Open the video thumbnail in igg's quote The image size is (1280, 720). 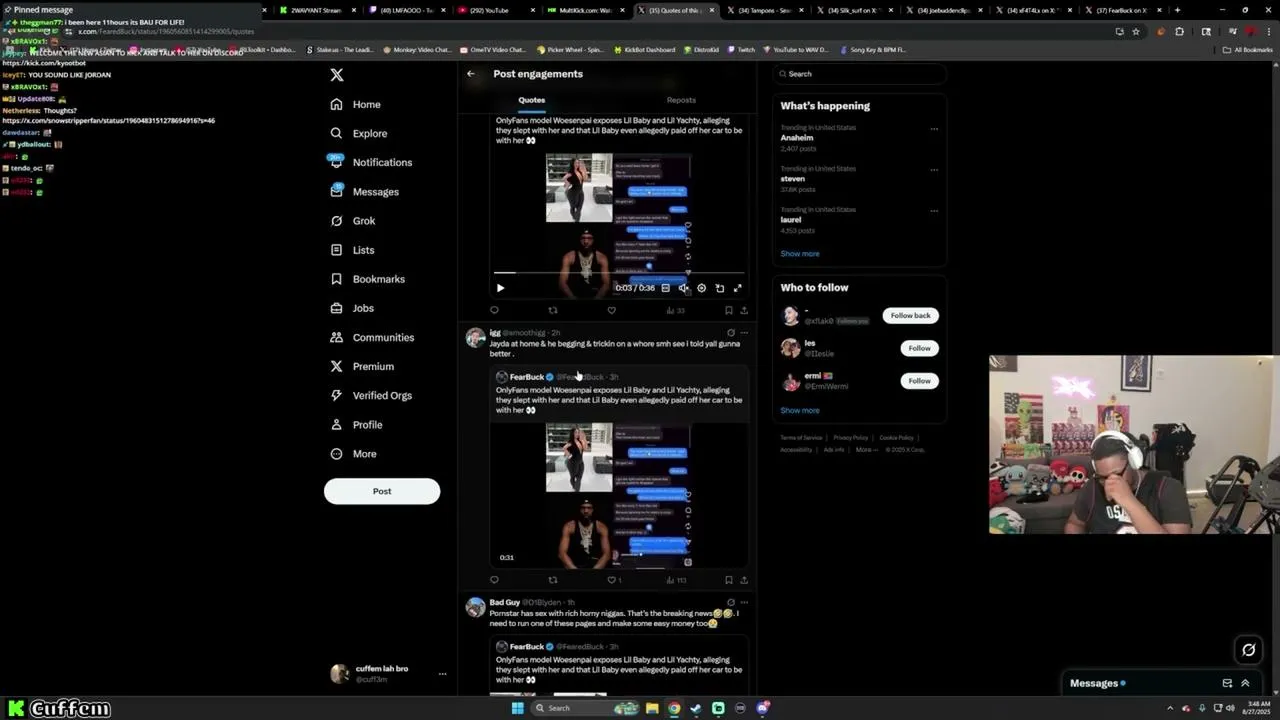pos(619,495)
